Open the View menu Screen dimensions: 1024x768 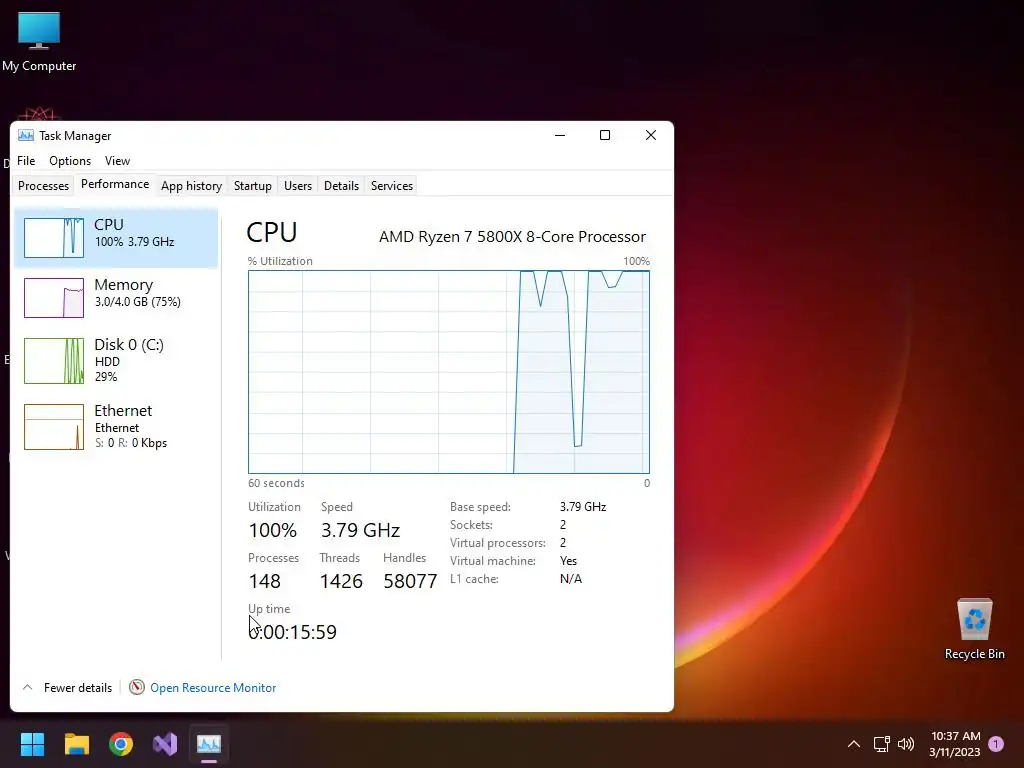click(118, 161)
